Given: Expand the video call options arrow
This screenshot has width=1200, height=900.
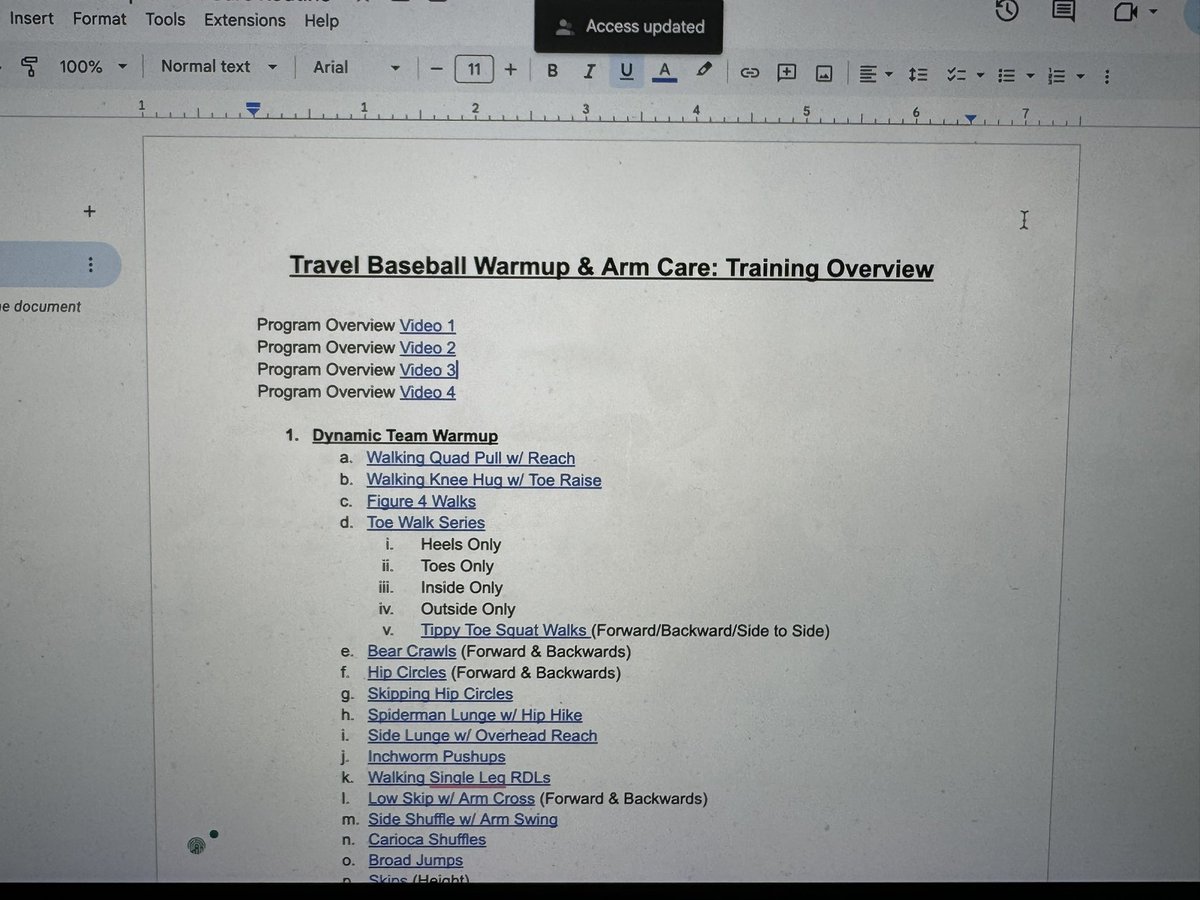Looking at the screenshot, I should tap(1153, 12).
